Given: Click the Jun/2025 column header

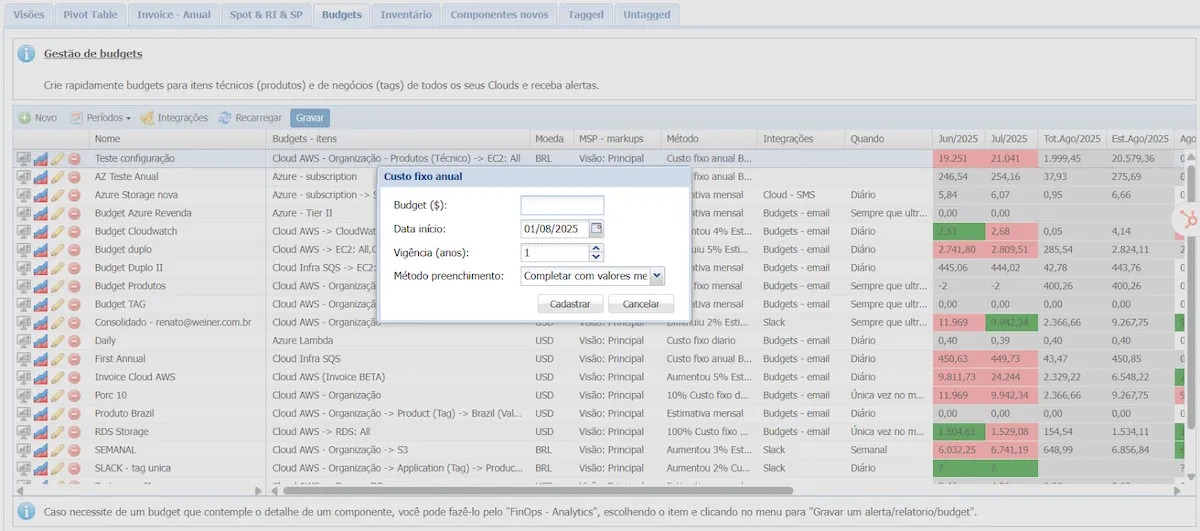Looking at the screenshot, I should (x=959, y=139).
